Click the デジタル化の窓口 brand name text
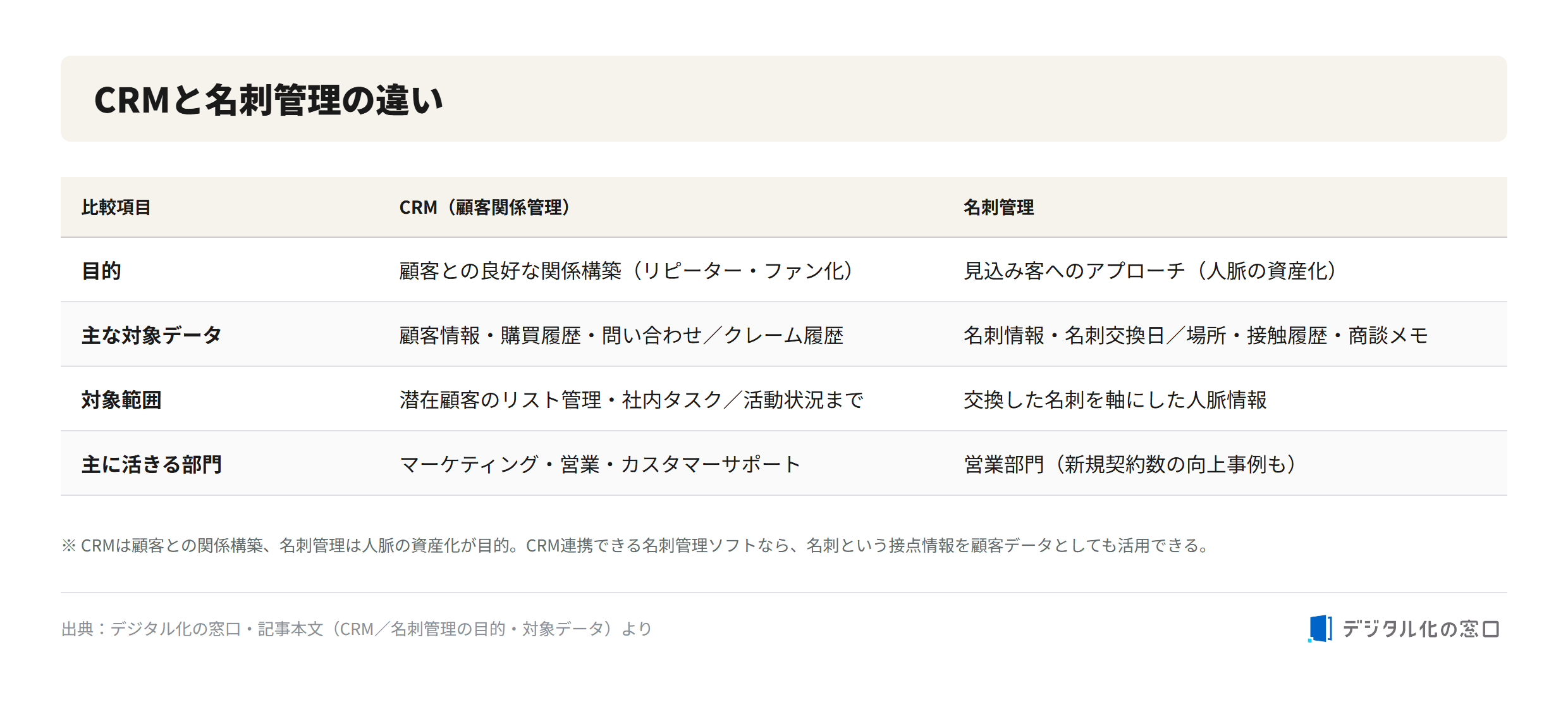The height and width of the screenshot is (702, 1568). click(1421, 629)
